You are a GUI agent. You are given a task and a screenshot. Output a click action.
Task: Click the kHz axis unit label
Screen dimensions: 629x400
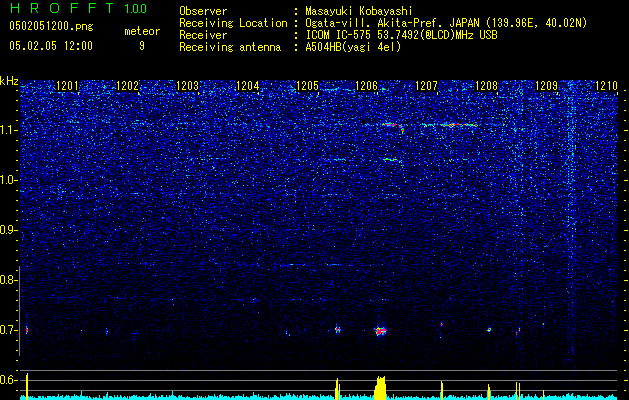click(9, 81)
